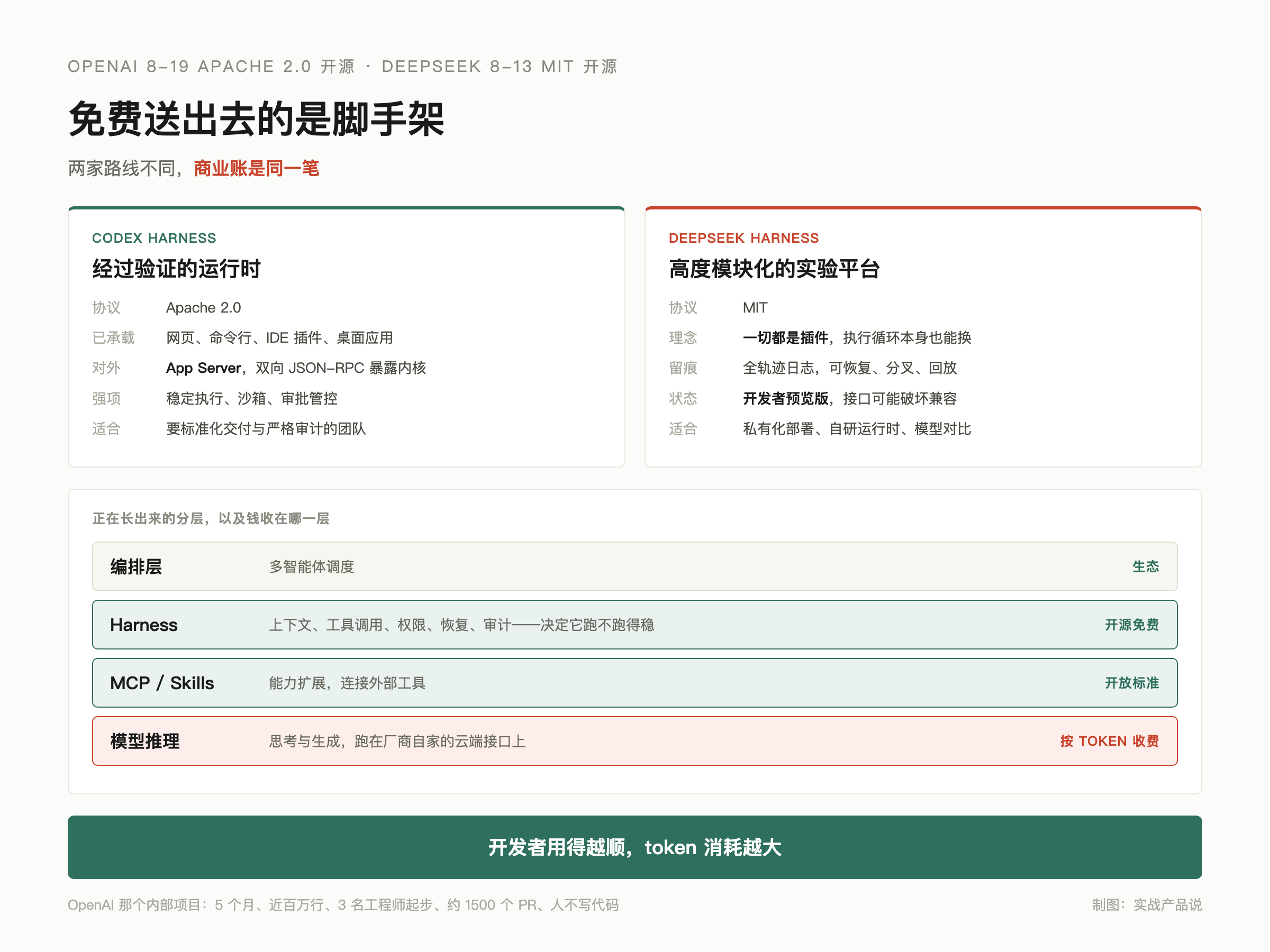Screen dimensions: 1270x952
Task: Click the red text 商业账是同一笔
Action: tap(256, 168)
